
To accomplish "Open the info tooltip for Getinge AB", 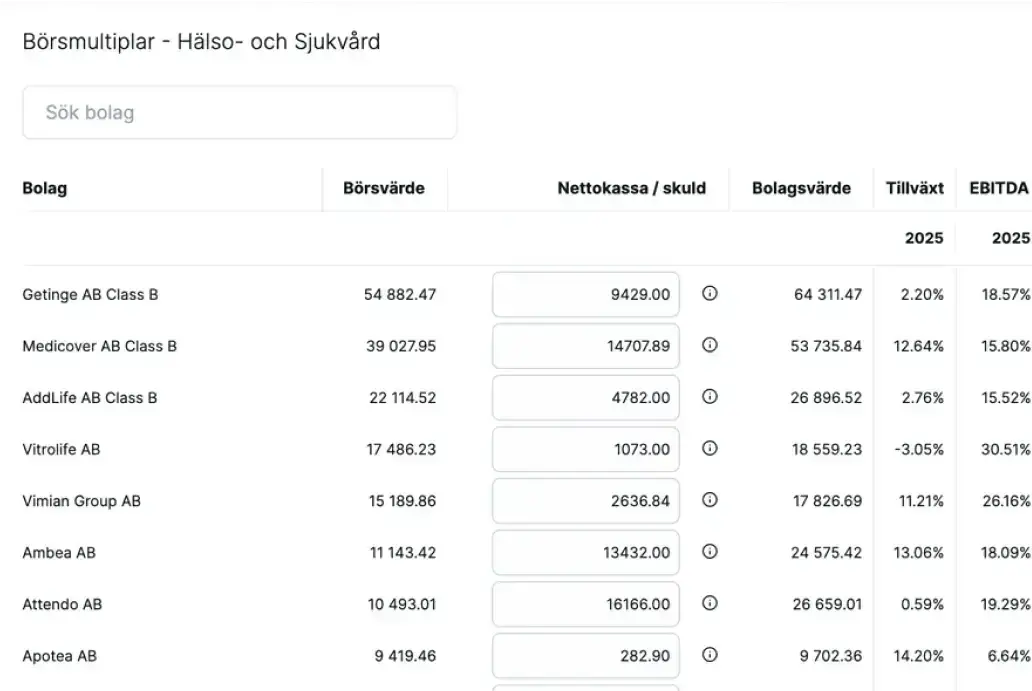I will coord(710,294).
